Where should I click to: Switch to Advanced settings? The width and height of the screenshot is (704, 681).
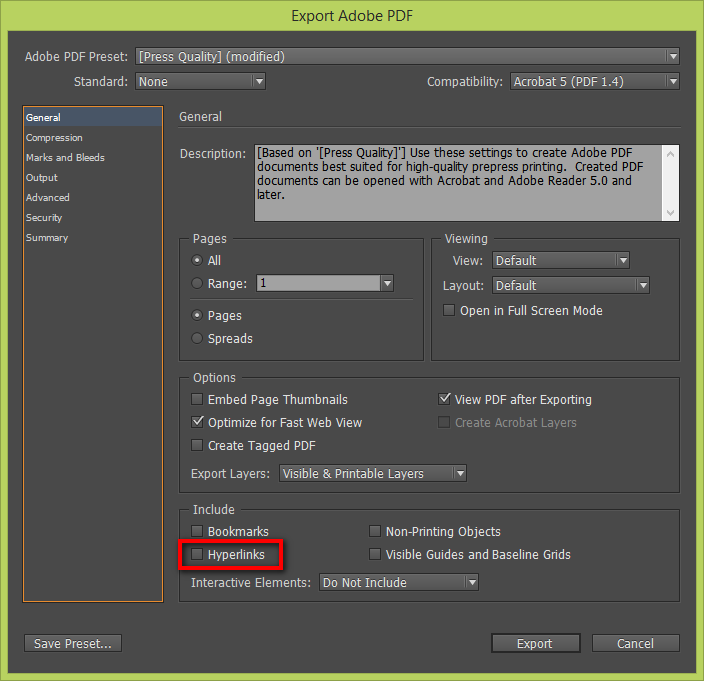click(93, 198)
